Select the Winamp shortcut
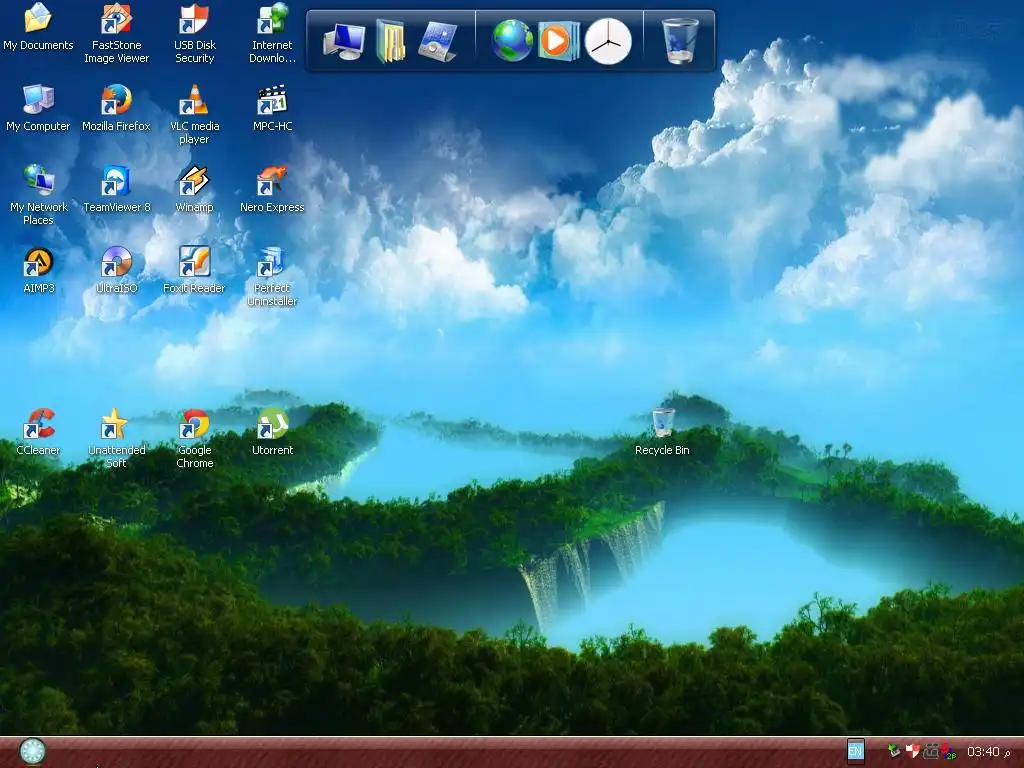The height and width of the screenshot is (768, 1024). pyautogui.click(x=195, y=190)
